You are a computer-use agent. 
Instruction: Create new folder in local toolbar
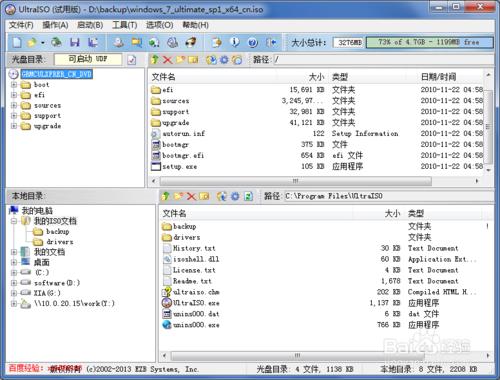tap(178, 196)
